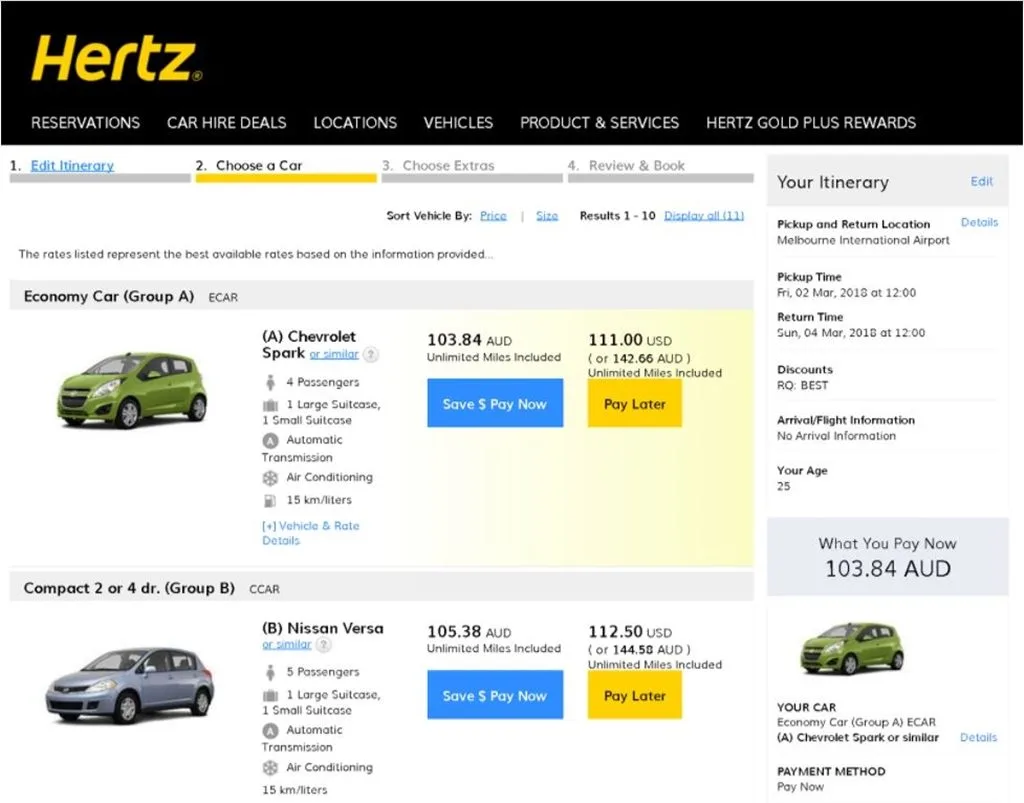Image resolution: width=1024 pixels, height=803 pixels.
Task: Click Pay Later for Nissan Versa
Action: (x=634, y=696)
